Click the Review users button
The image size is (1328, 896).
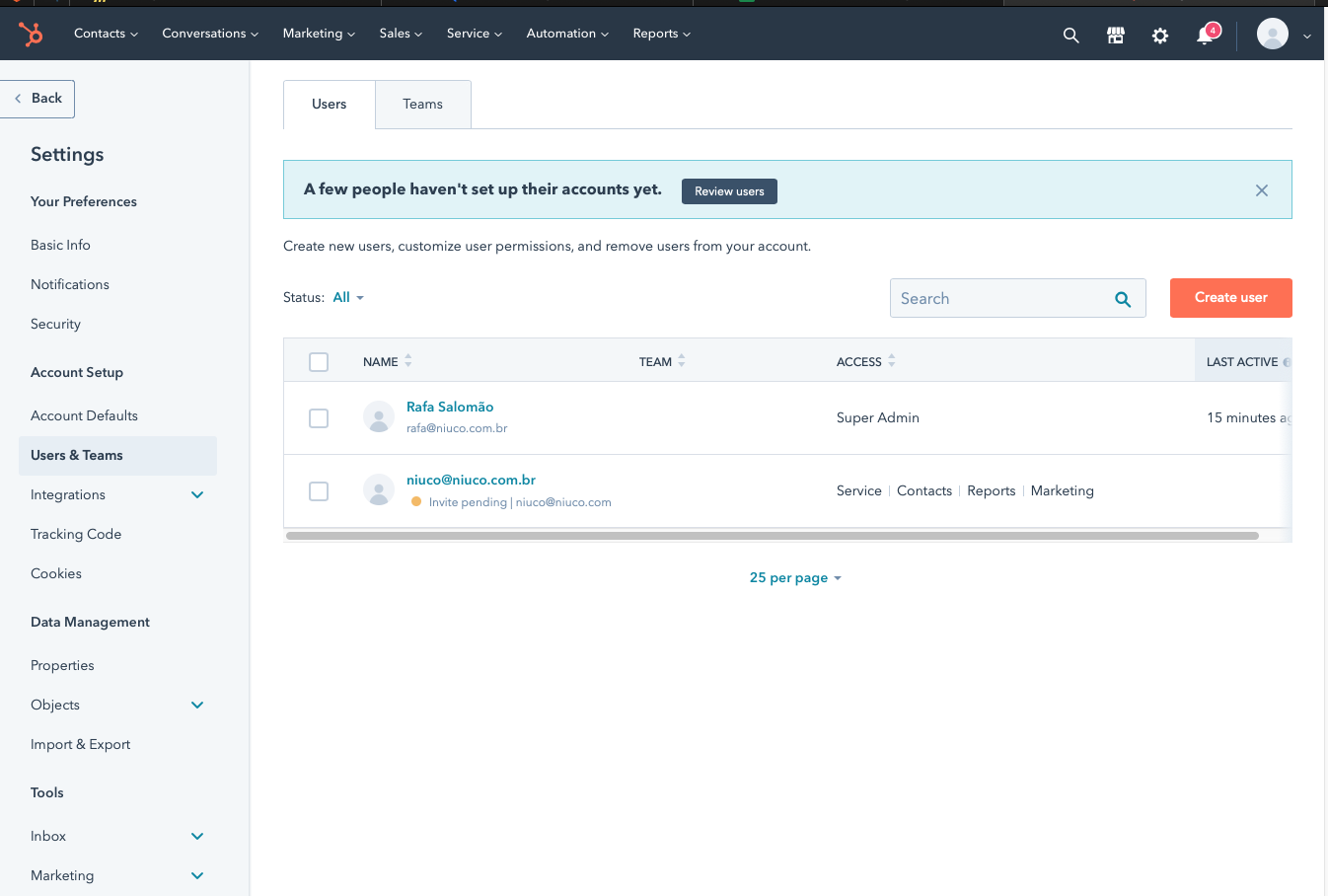pyautogui.click(x=729, y=191)
